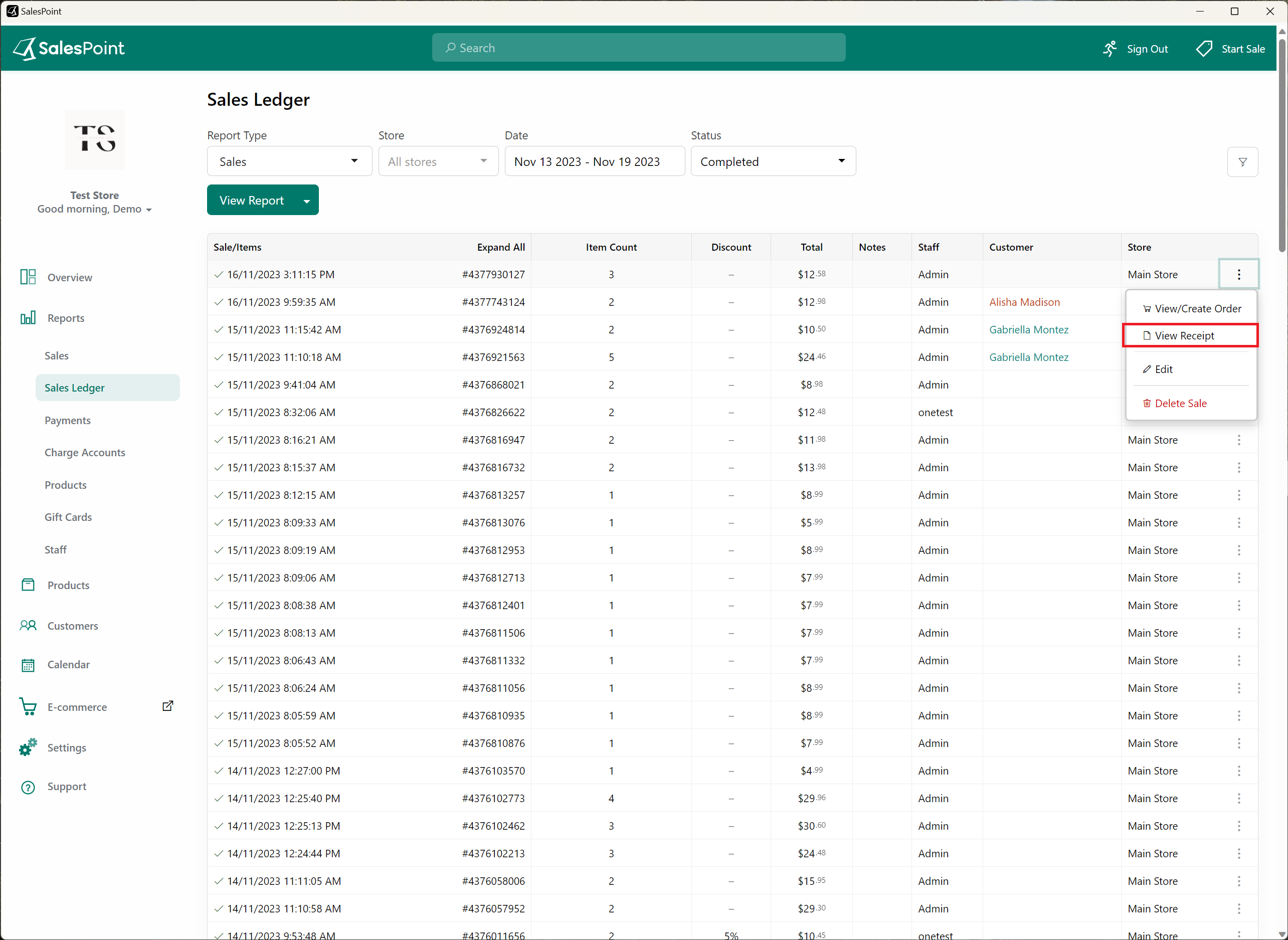Screen dimensions: 1288x940
Task: Open Customers from the sidebar
Action: (72, 625)
